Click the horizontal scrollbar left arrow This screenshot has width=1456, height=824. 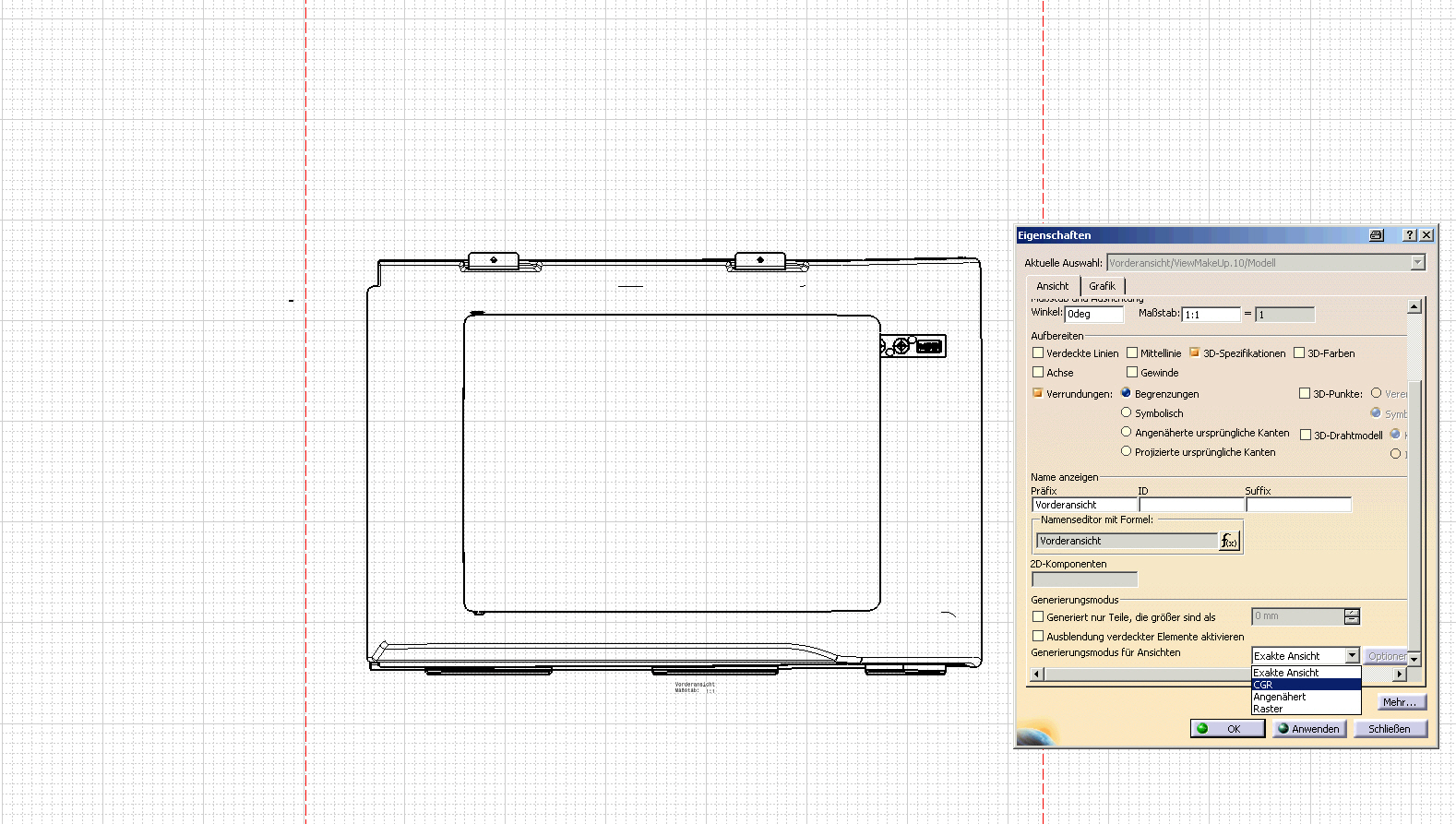[1037, 675]
